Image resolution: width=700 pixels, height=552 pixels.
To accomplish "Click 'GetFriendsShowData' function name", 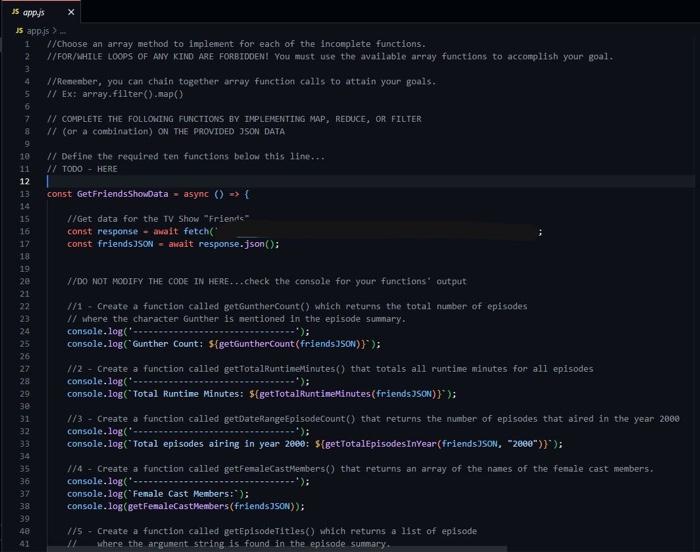I will pyautogui.click(x=122, y=194).
